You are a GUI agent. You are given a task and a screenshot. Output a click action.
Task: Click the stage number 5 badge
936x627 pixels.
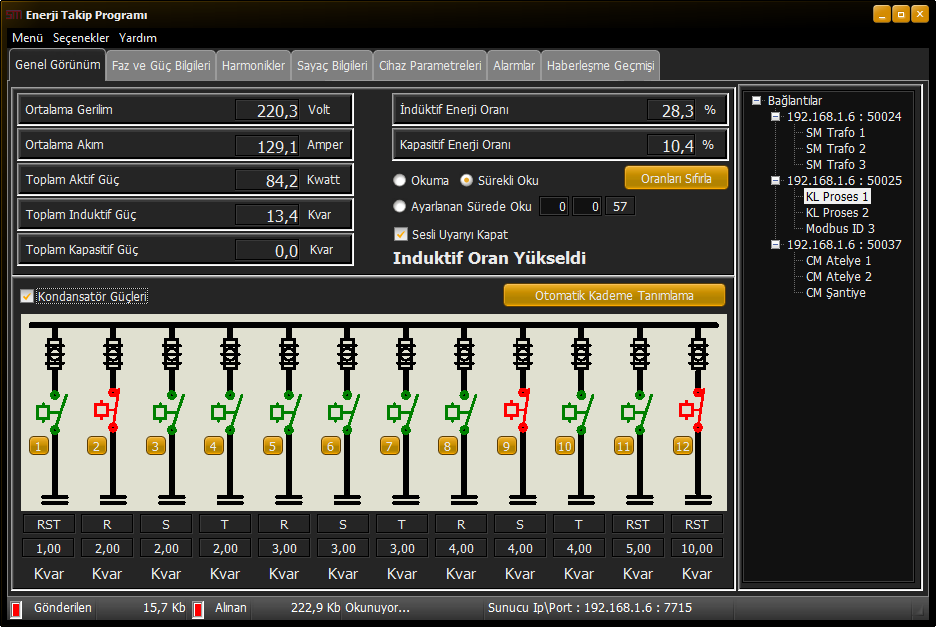pos(273,446)
